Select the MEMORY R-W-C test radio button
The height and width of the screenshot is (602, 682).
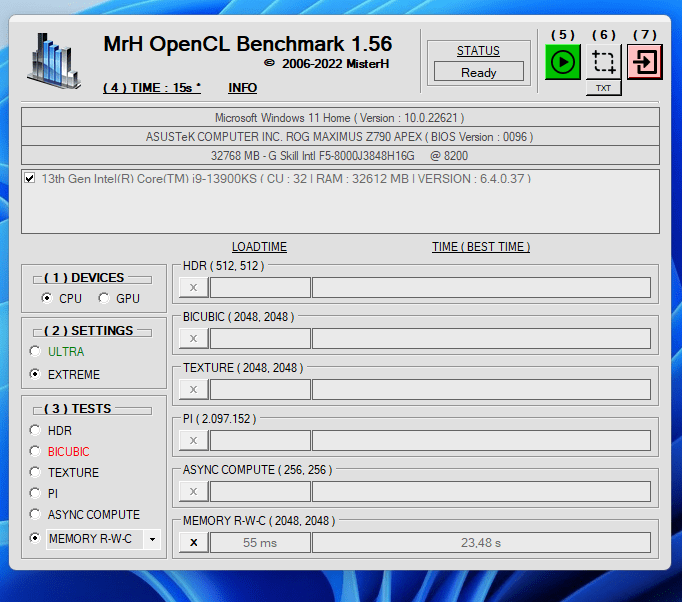(35, 538)
